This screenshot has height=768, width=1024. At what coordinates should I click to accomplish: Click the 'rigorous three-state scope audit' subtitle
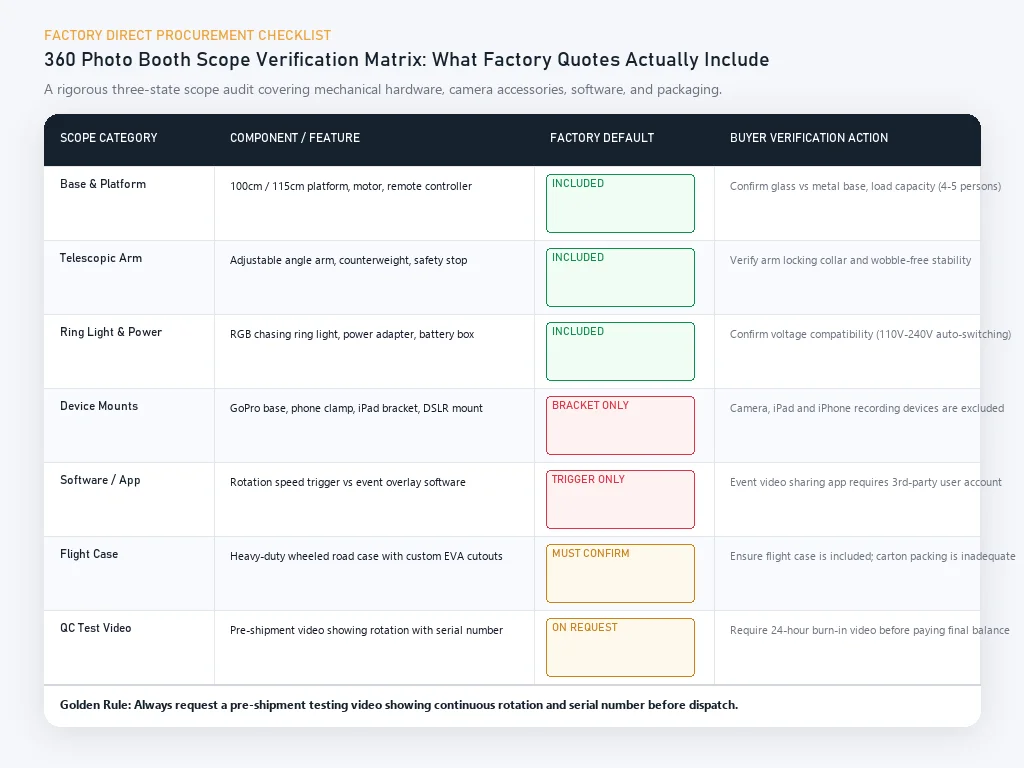point(383,89)
